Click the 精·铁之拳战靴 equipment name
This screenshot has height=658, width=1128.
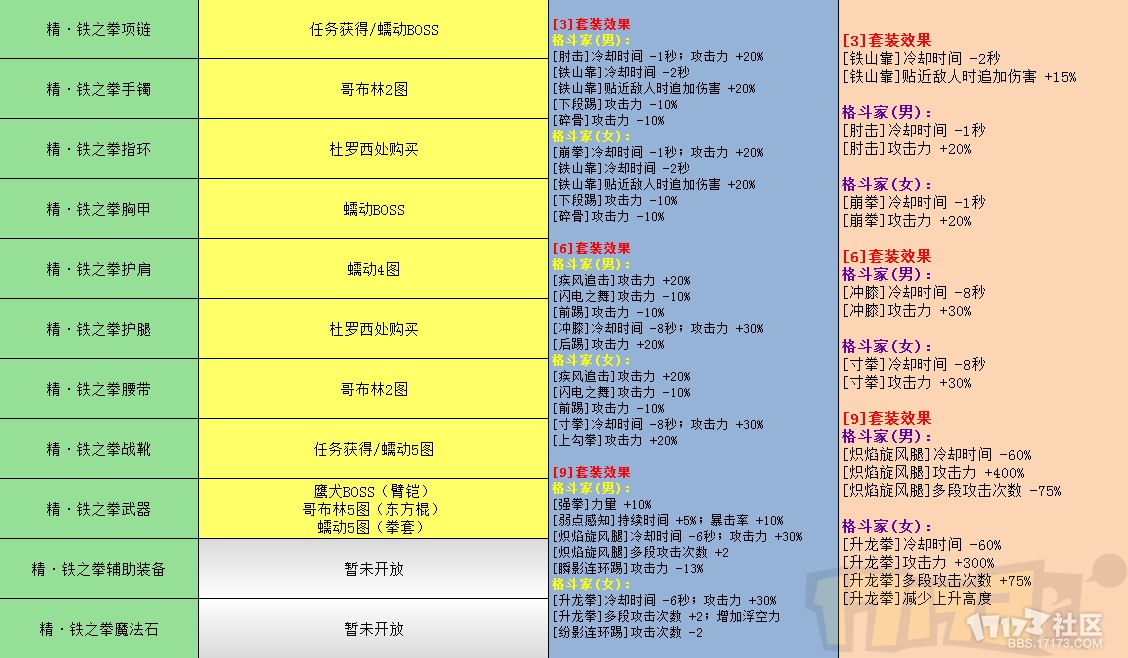click(98, 449)
